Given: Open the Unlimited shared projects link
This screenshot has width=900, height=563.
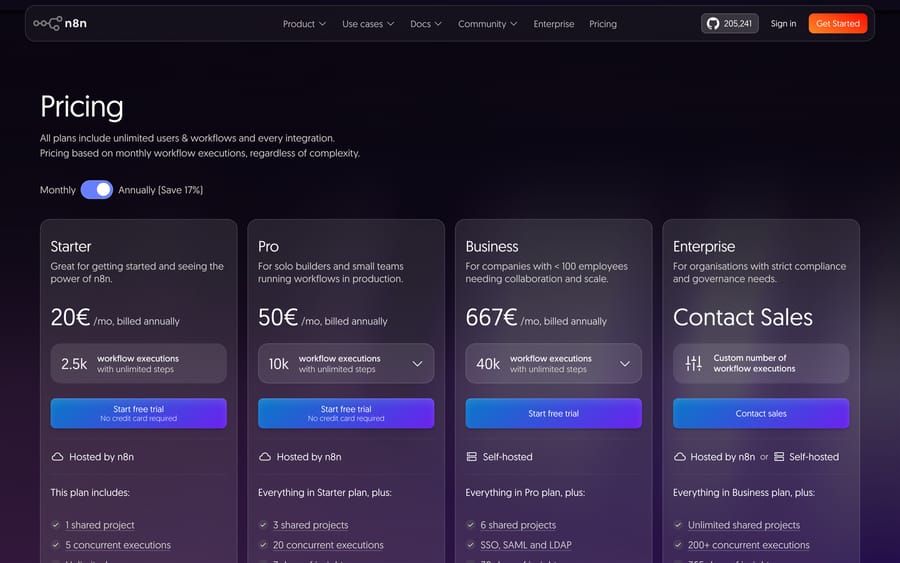Looking at the screenshot, I should [744, 525].
